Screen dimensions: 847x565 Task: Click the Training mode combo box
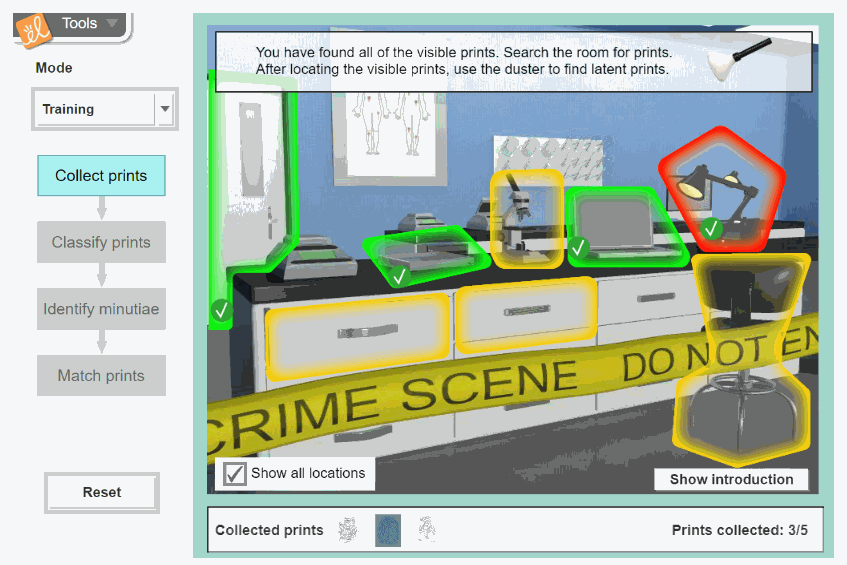[x=95, y=109]
